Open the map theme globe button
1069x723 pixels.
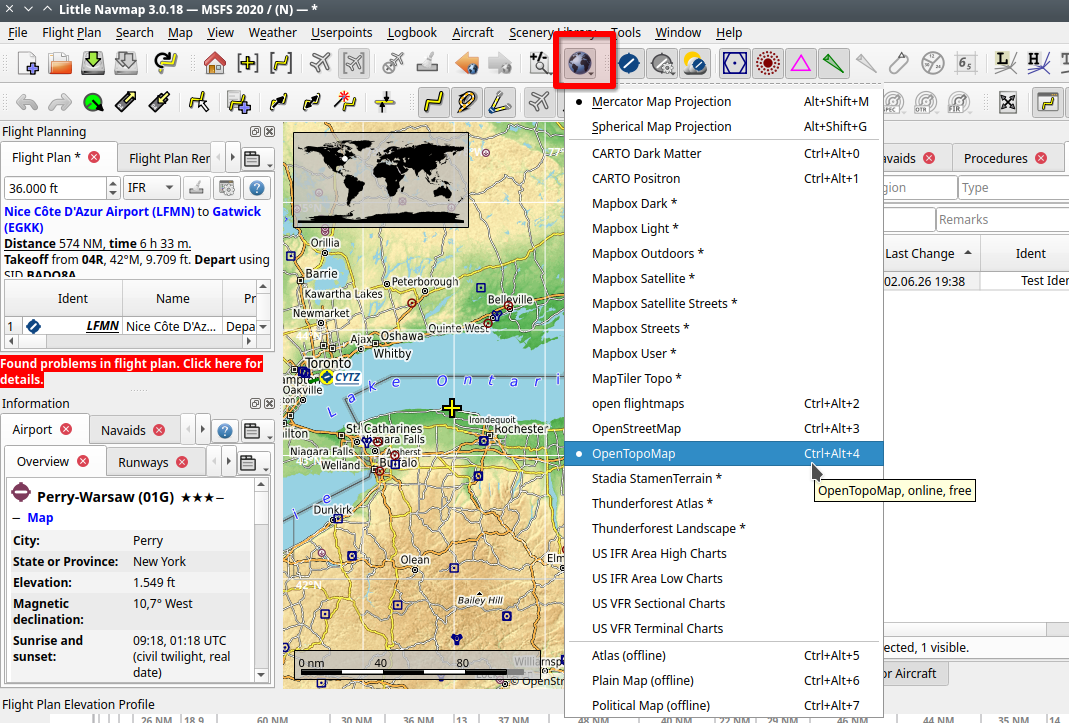[x=580, y=63]
